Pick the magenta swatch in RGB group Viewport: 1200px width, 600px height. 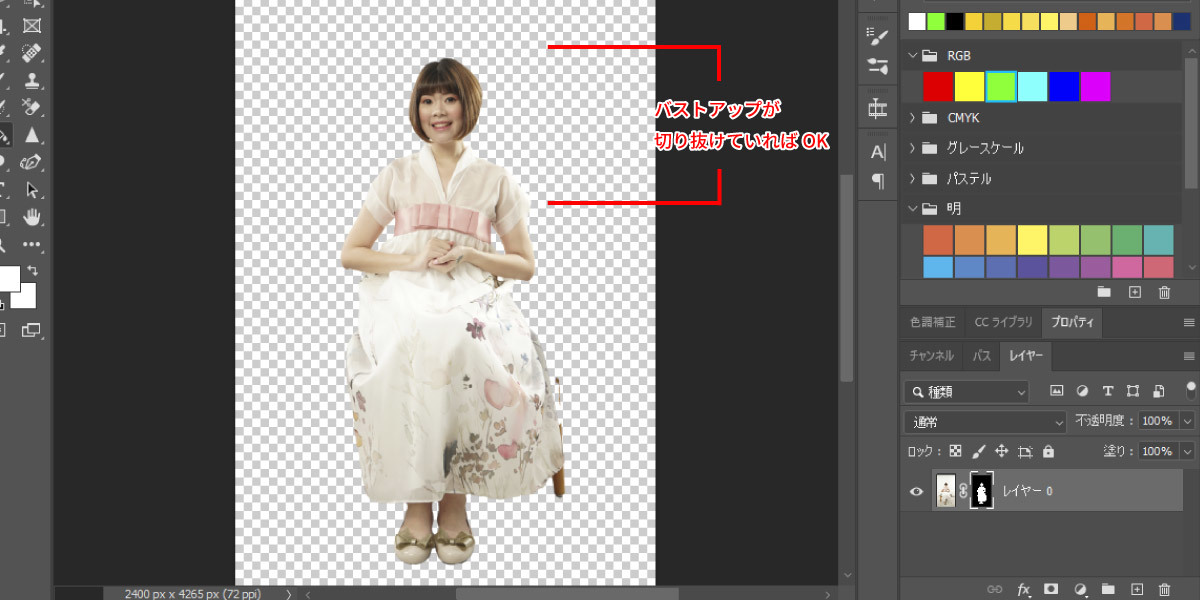point(1095,86)
